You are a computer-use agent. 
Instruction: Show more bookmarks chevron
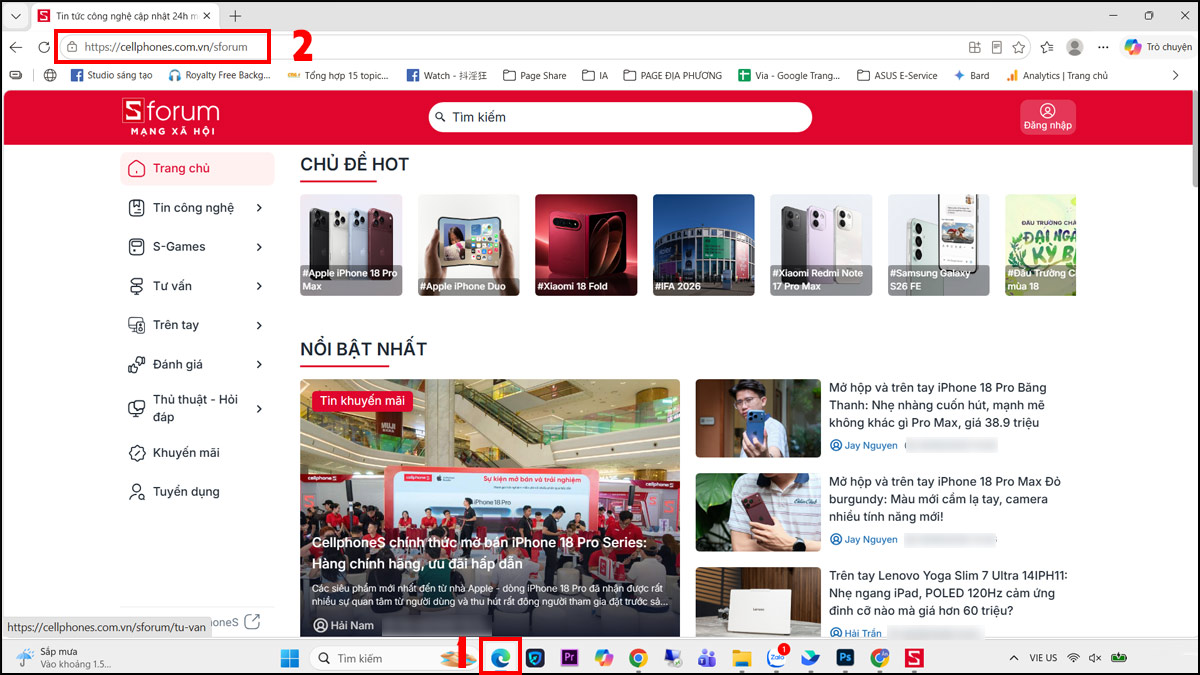point(1176,75)
